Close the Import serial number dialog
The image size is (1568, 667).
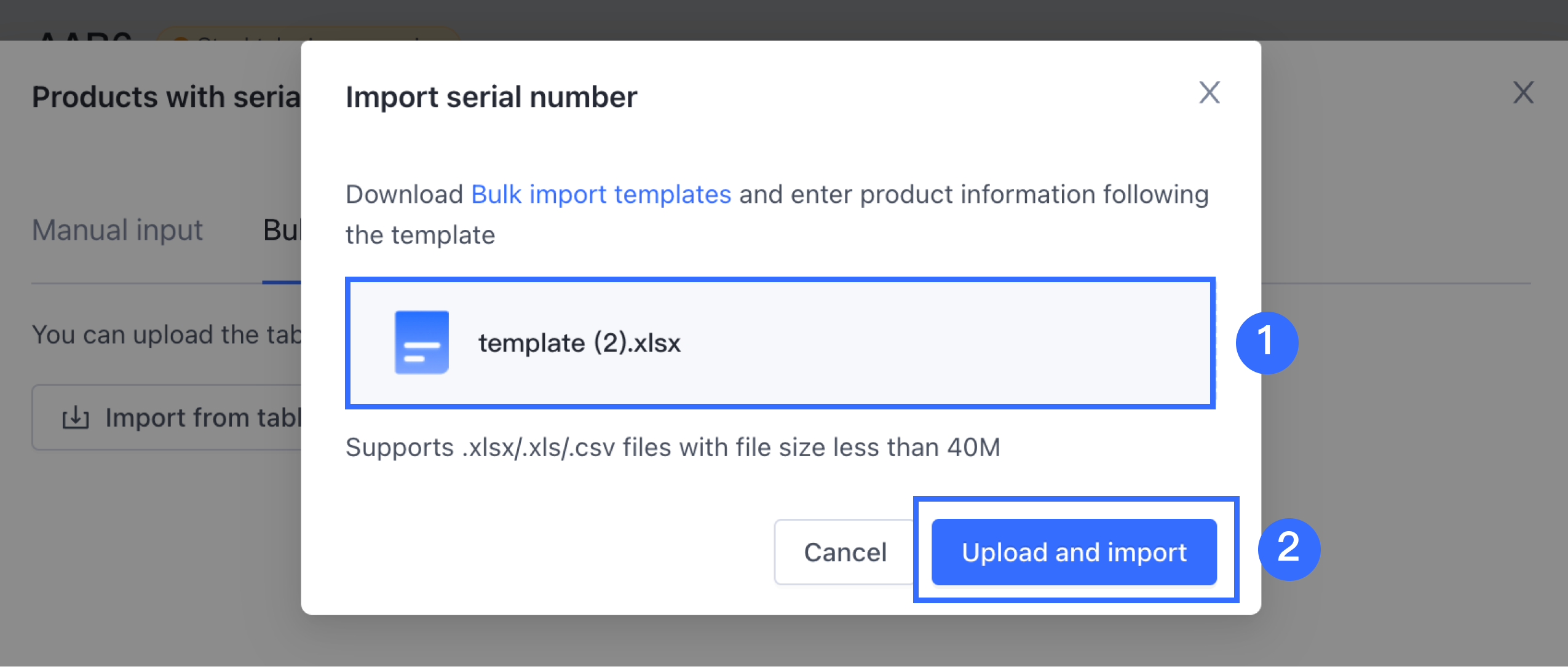click(x=1209, y=93)
